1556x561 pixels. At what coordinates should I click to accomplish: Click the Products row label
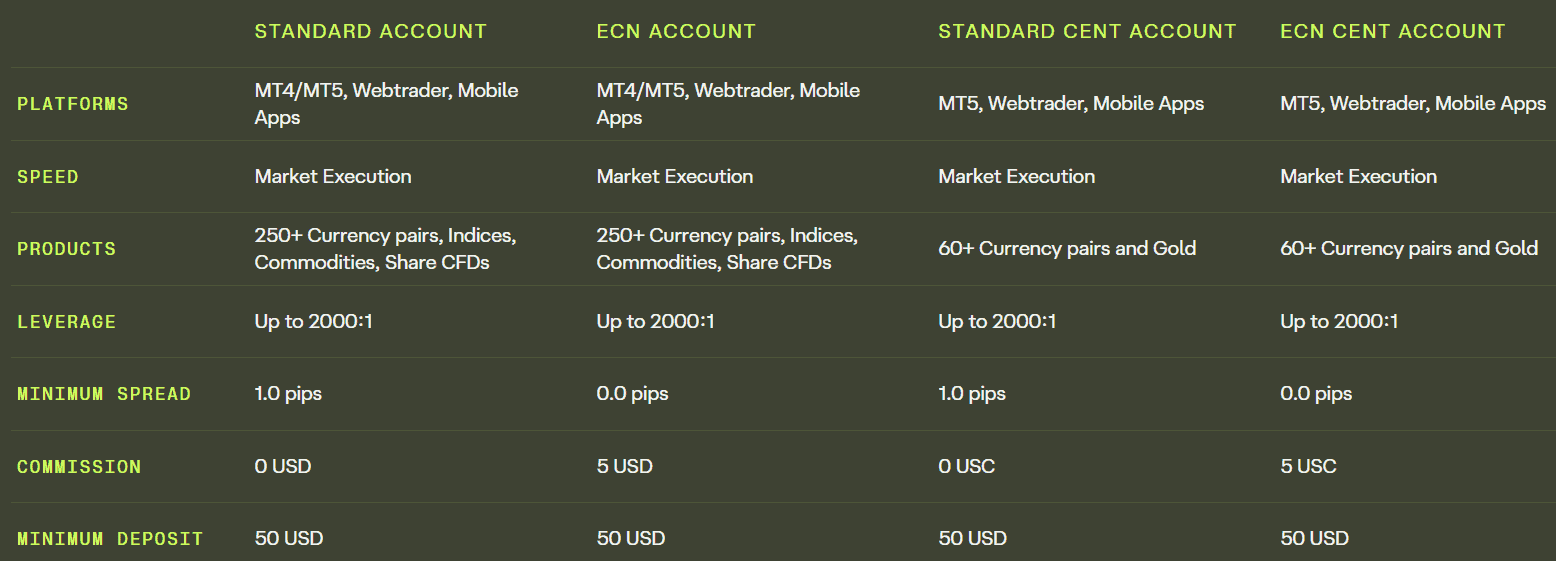[x=66, y=249]
